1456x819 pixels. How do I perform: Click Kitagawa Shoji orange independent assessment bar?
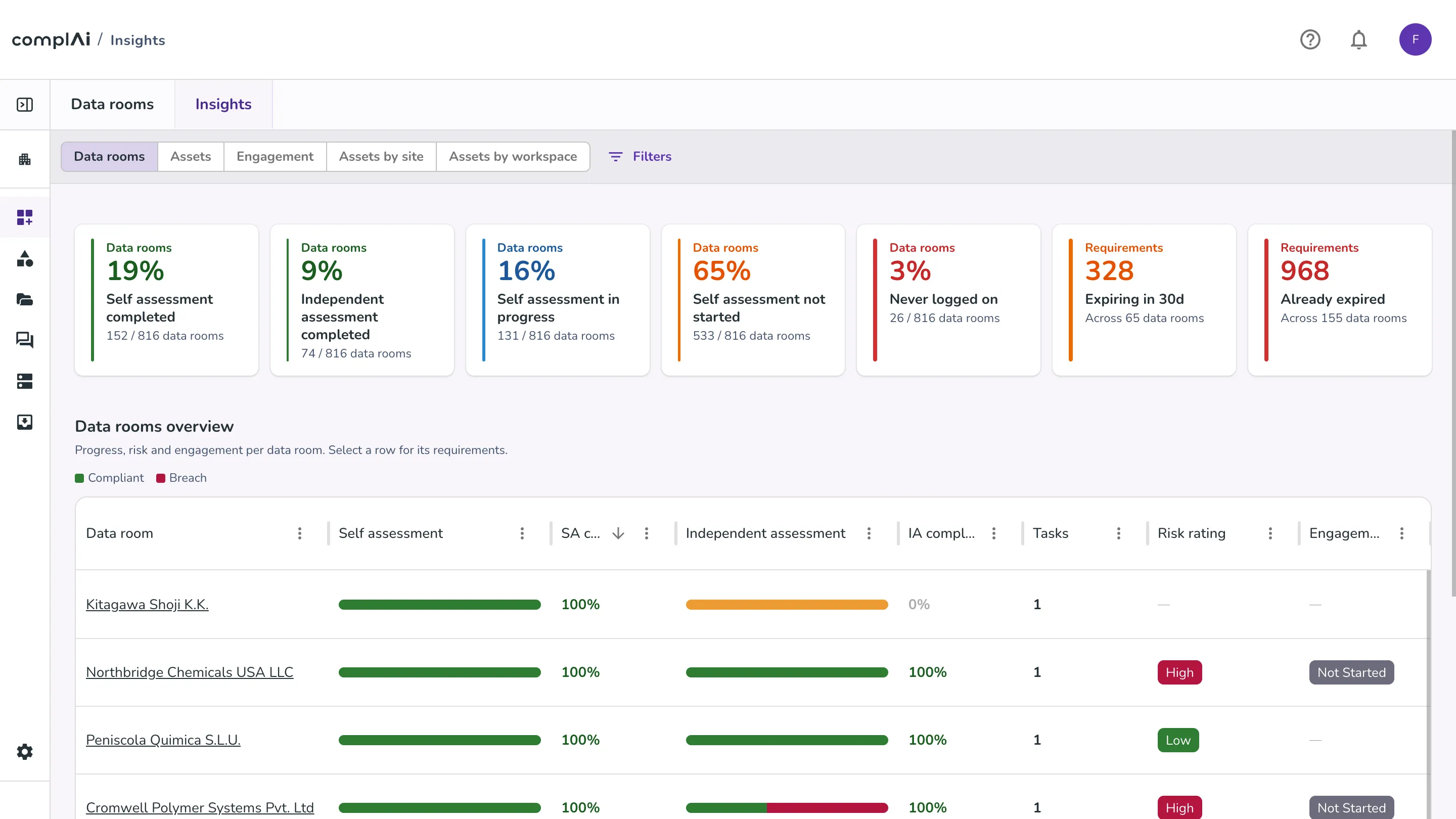click(787, 605)
